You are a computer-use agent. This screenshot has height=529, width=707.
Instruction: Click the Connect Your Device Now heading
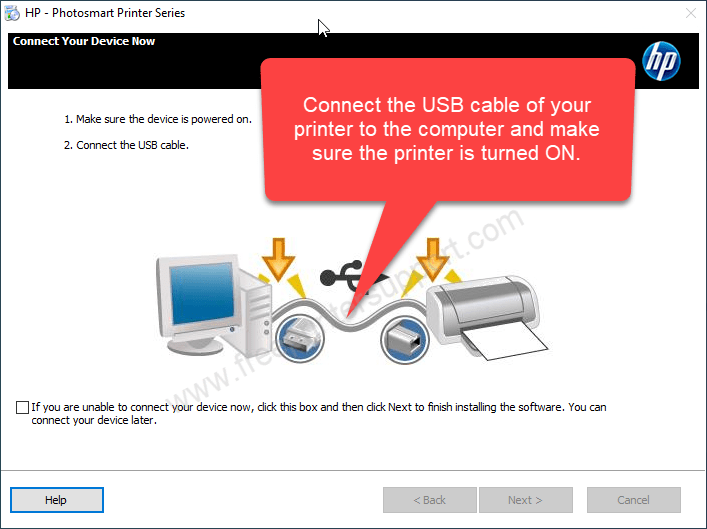(x=84, y=41)
